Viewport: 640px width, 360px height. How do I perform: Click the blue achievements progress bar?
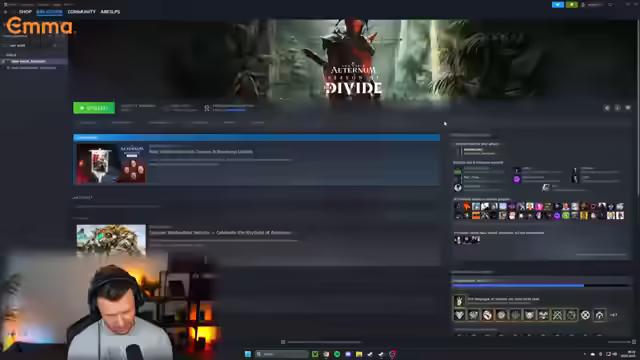[x=518, y=286]
